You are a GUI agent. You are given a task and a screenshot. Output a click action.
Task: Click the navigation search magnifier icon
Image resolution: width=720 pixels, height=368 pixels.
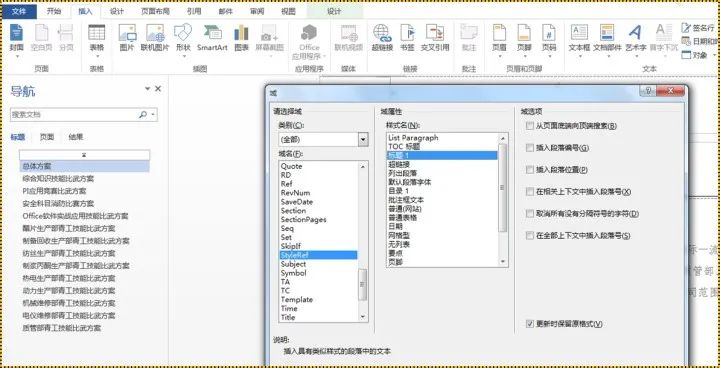143,114
